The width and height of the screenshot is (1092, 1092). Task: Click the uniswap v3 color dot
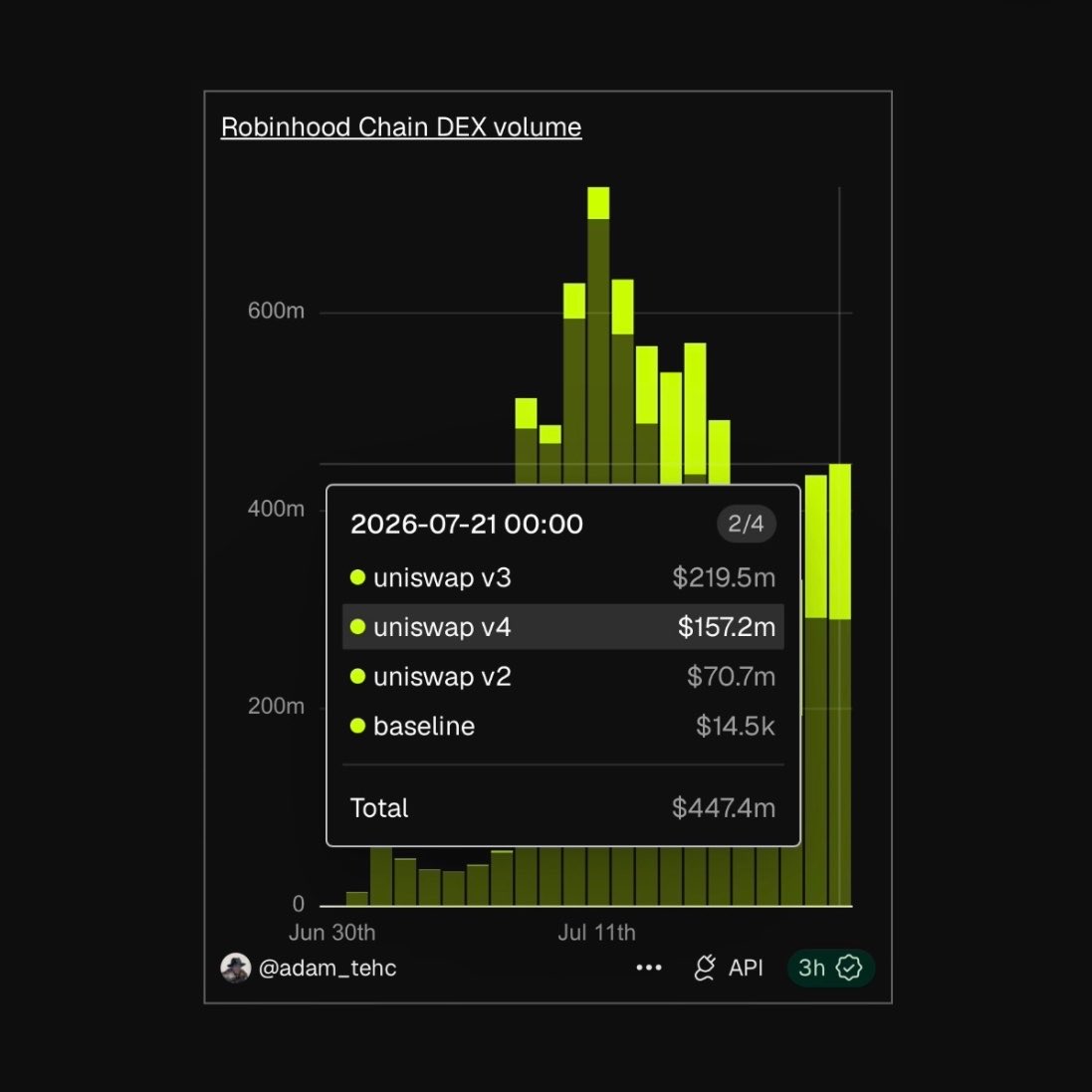358,577
